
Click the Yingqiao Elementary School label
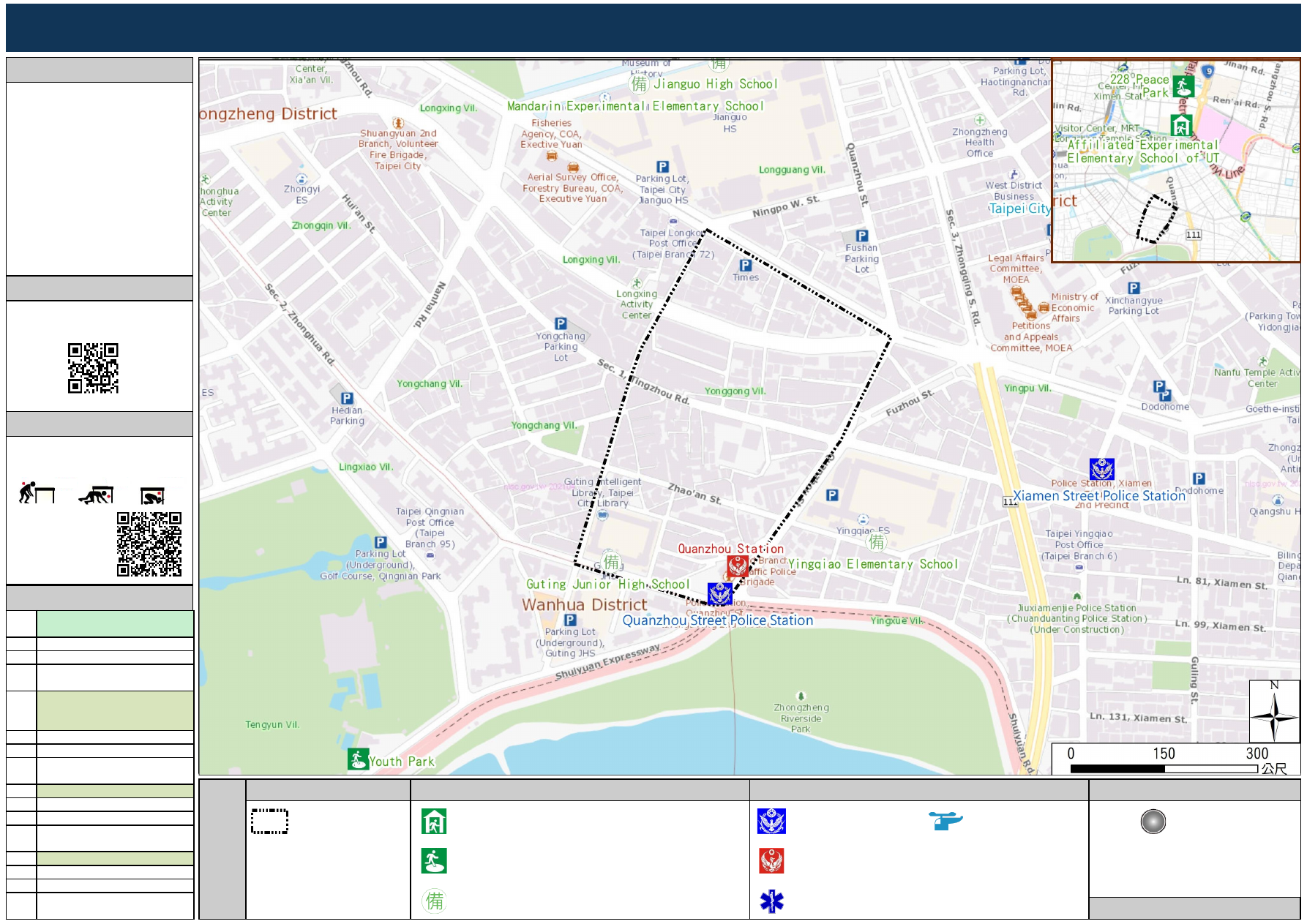872,564
